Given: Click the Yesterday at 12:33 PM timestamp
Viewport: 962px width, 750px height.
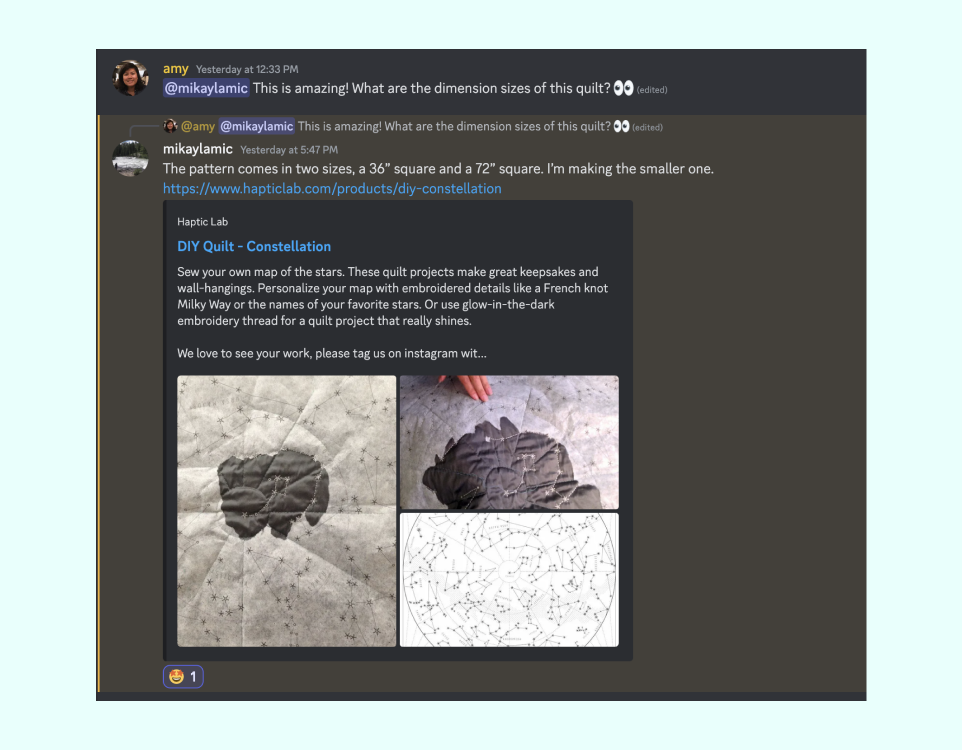Looking at the screenshot, I should (247, 70).
